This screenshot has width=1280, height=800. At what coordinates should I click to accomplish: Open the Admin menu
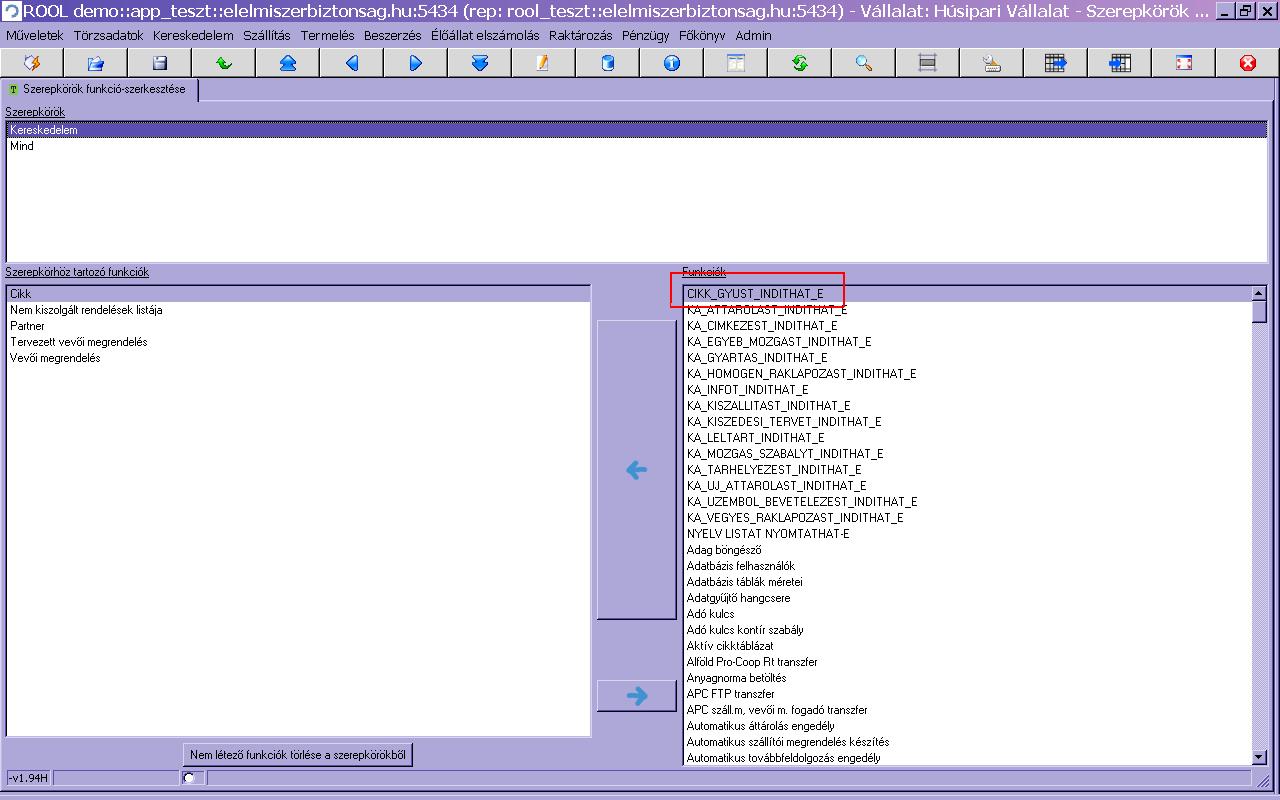(x=754, y=35)
